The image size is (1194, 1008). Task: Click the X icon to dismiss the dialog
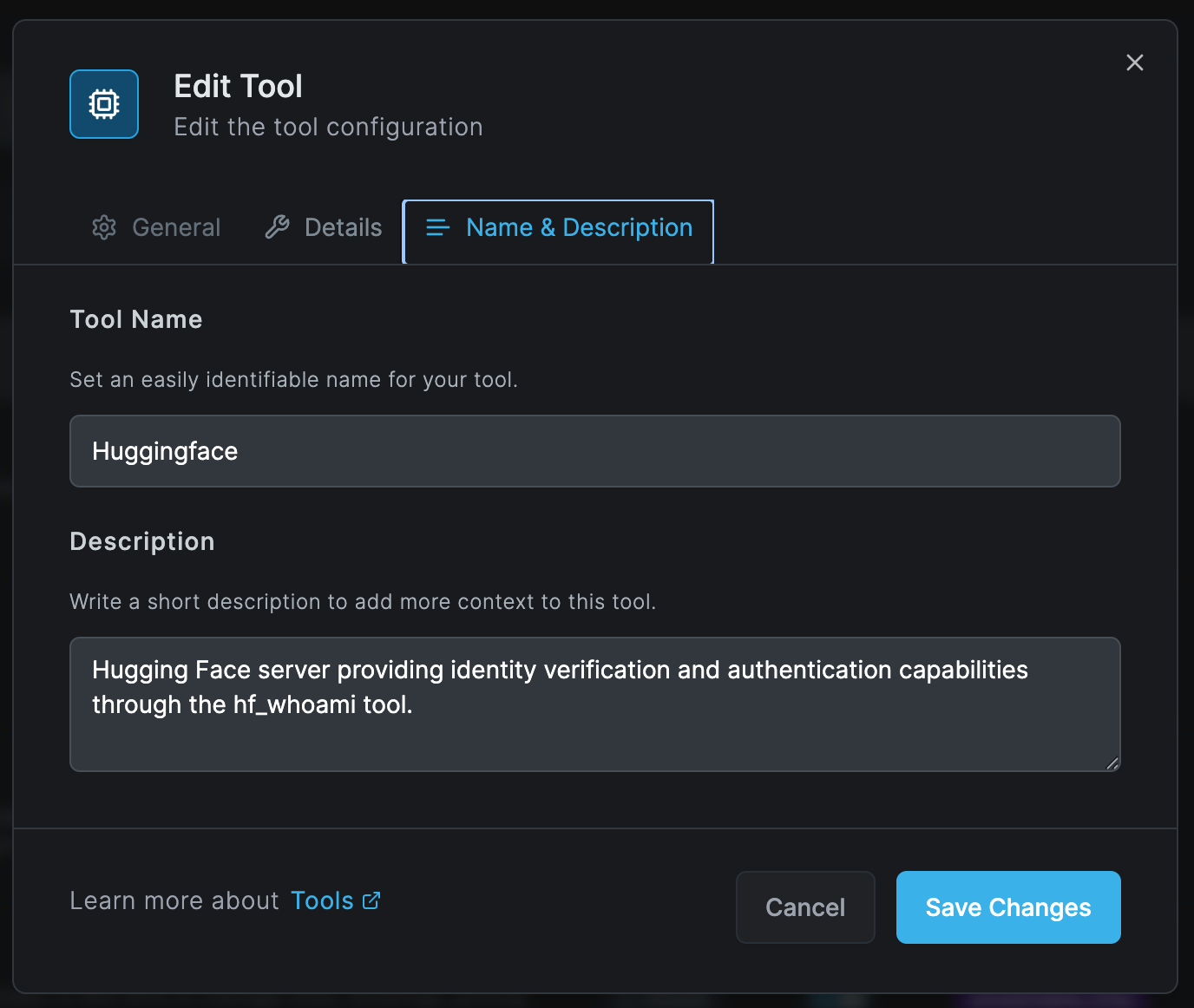[1135, 62]
